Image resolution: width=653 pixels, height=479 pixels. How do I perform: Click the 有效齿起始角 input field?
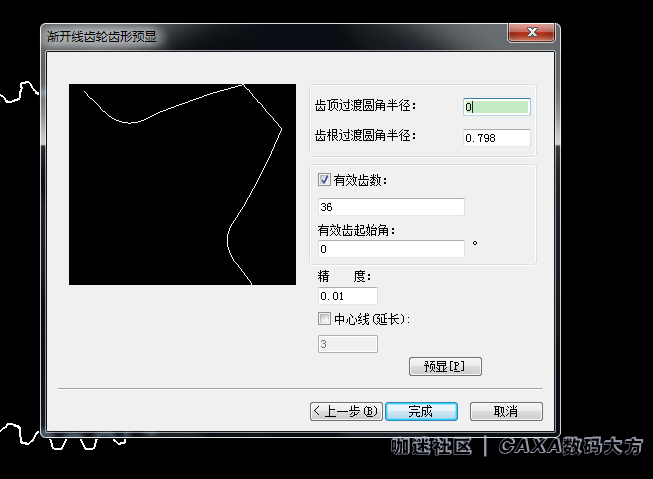click(390, 249)
